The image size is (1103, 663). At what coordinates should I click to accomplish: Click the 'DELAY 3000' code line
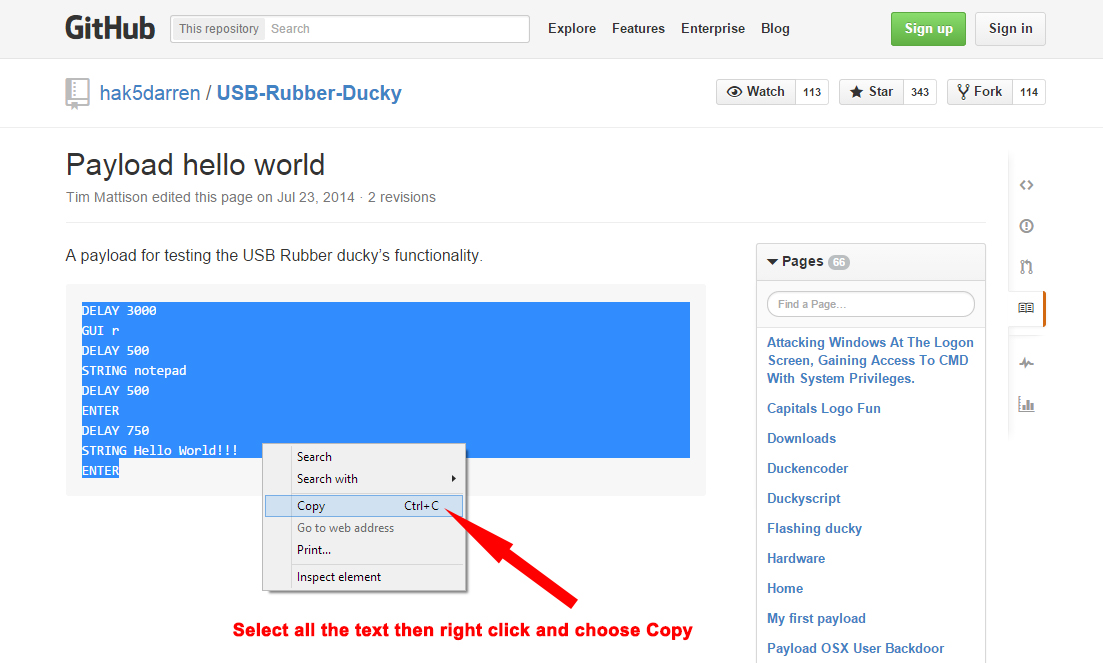119,311
